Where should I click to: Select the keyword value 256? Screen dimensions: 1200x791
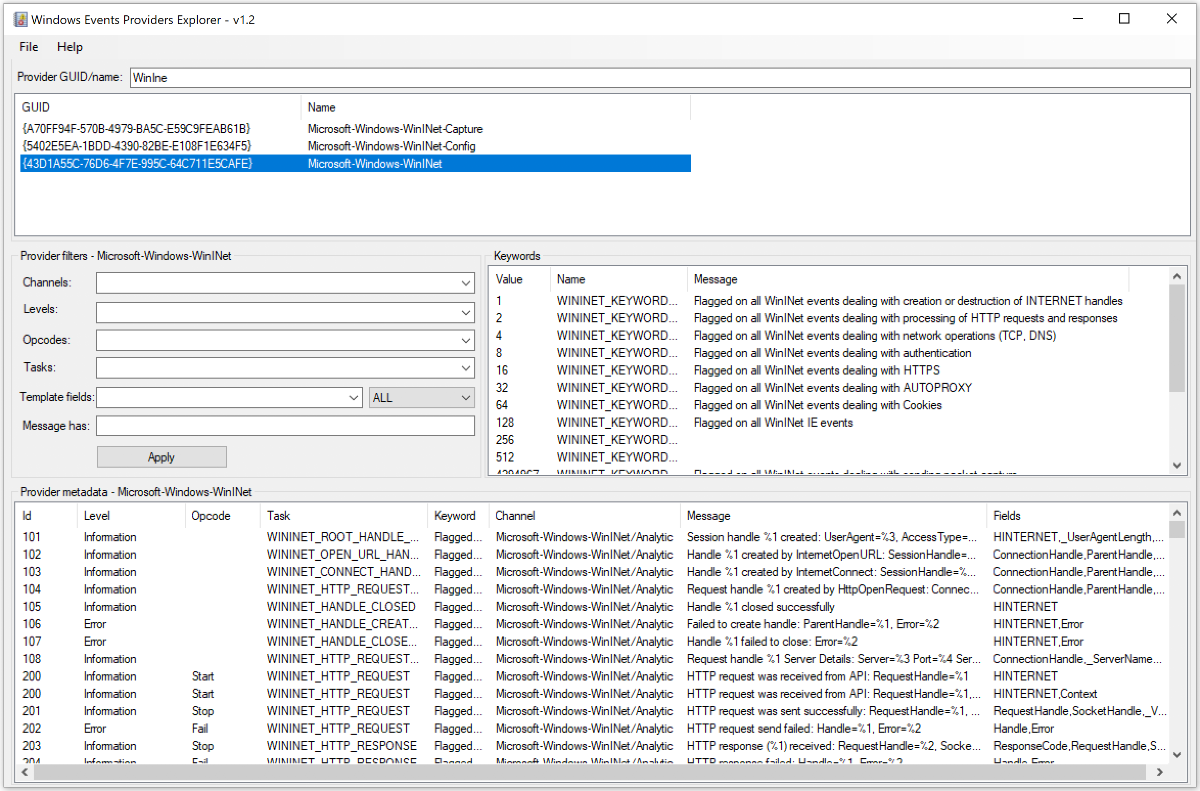505,440
